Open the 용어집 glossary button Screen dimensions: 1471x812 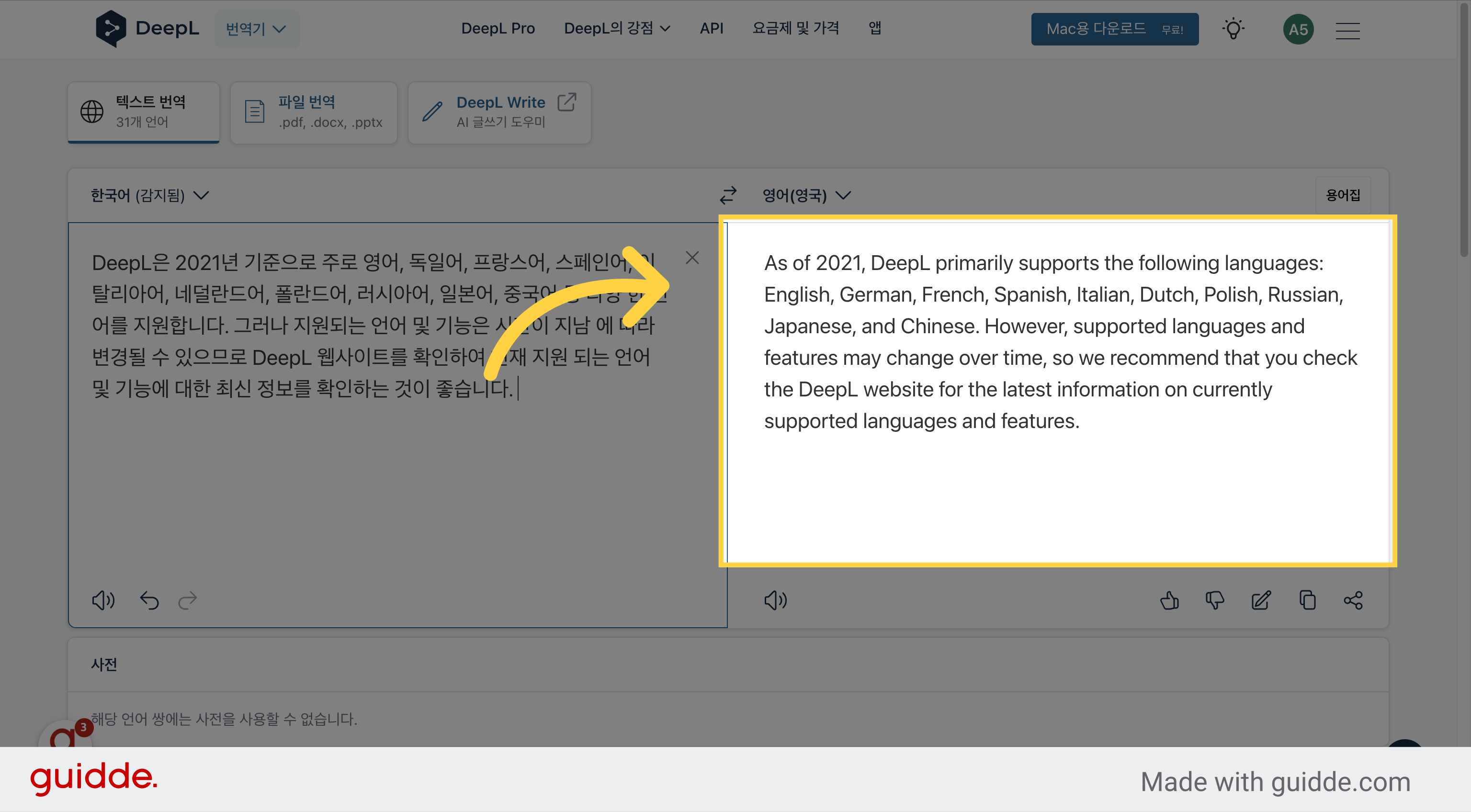[x=1343, y=196]
